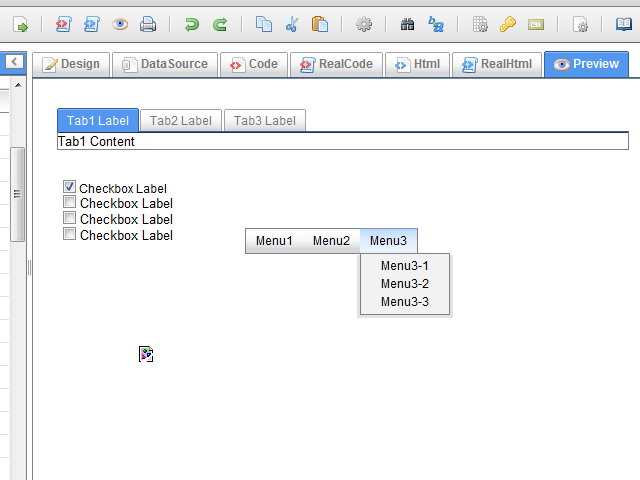640x480 pixels.
Task: Click the left panel vertical scrollbar
Action: (17, 194)
